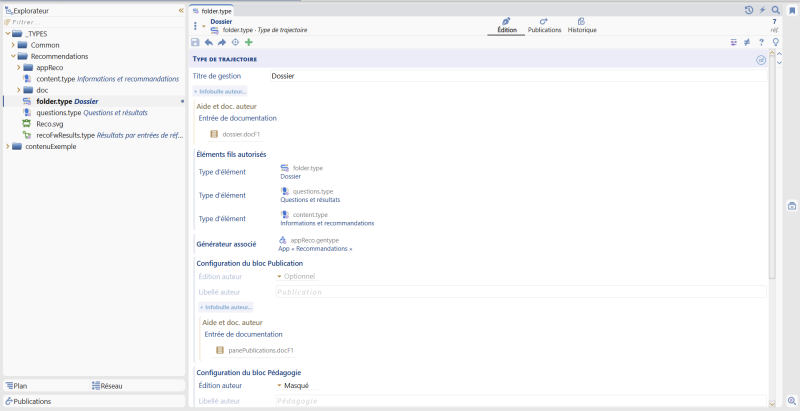Viewport: 800px width, 411px height.
Task: Open search with the magnifier icon
Action: (x=776, y=10)
